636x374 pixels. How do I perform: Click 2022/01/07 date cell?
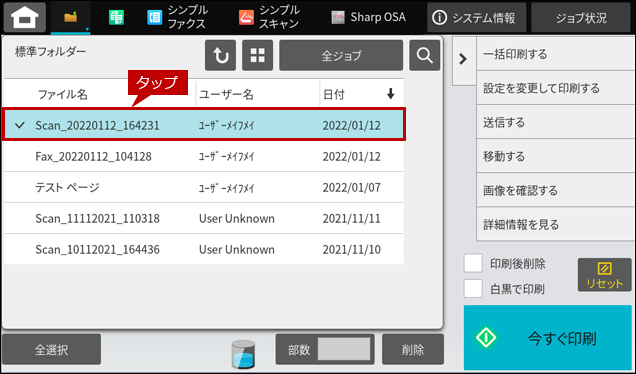[x=352, y=187]
